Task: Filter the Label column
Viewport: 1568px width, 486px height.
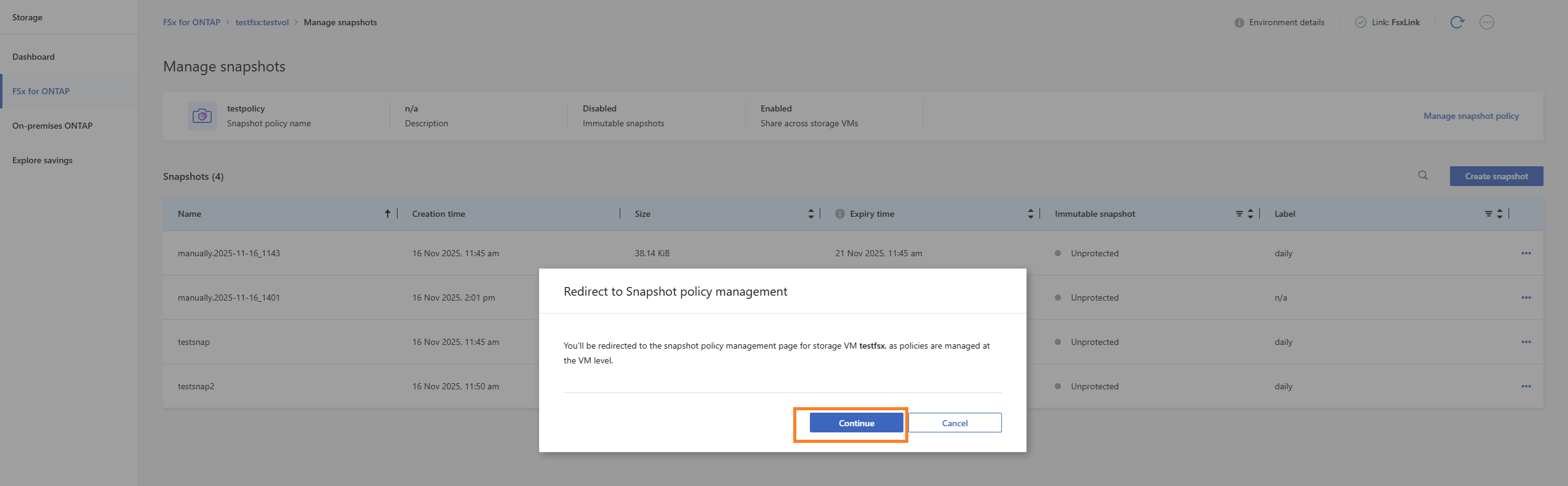Action: (1488, 214)
